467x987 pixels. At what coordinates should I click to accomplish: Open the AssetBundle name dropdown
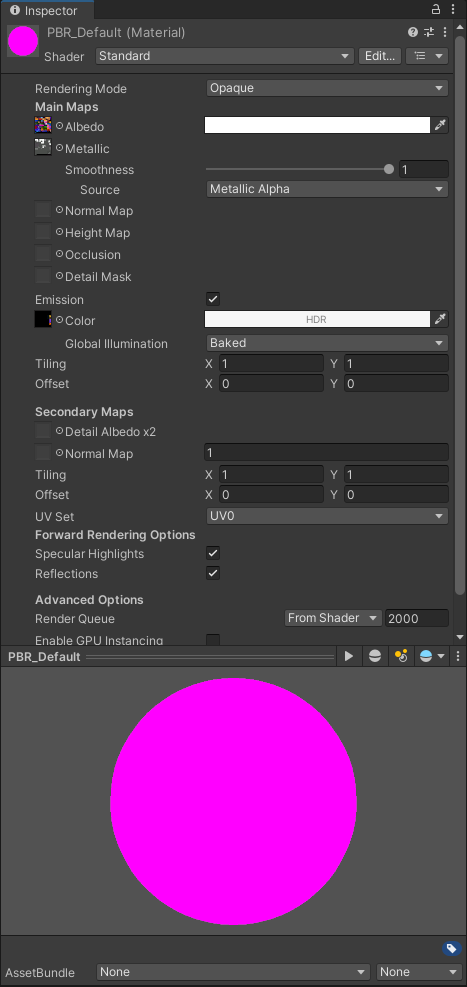click(x=234, y=972)
